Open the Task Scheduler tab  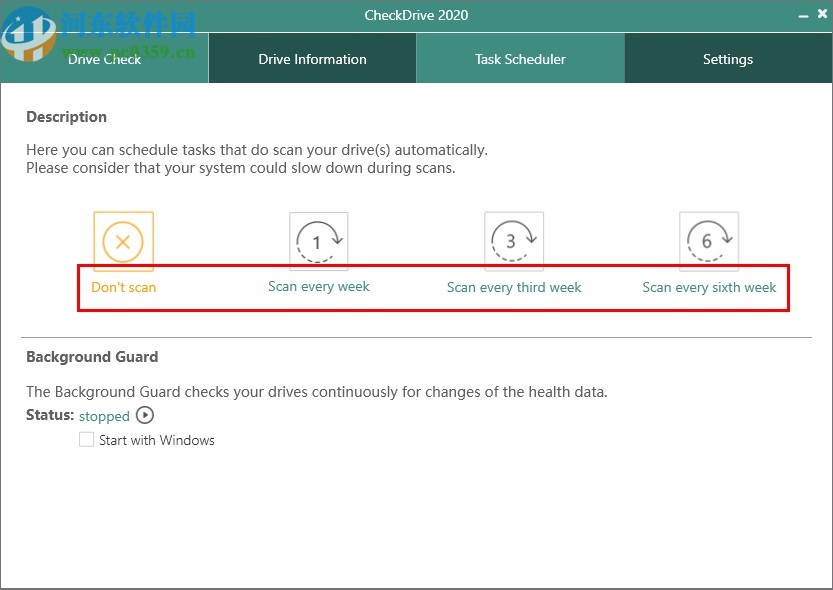pyautogui.click(x=521, y=58)
